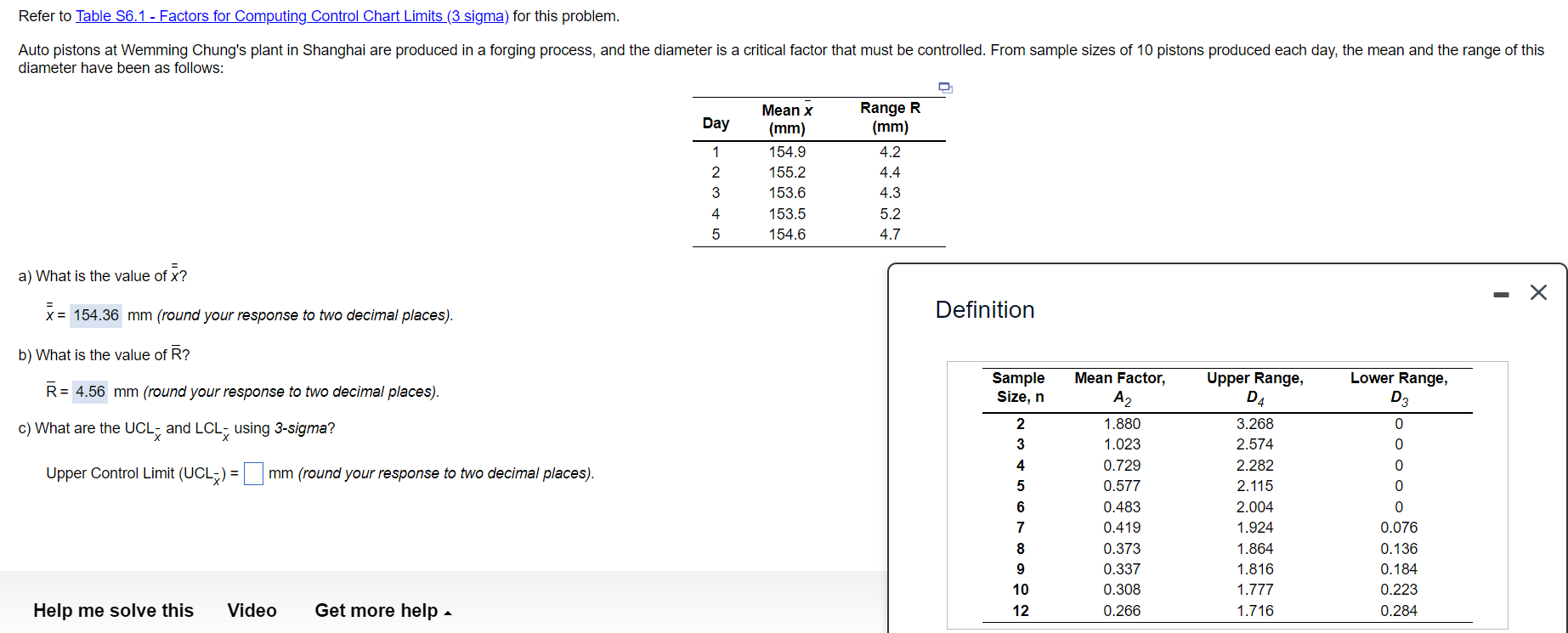Image resolution: width=1568 pixels, height=633 pixels.
Task: Click Day 1 mean value 154.9
Action: click(x=787, y=152)
